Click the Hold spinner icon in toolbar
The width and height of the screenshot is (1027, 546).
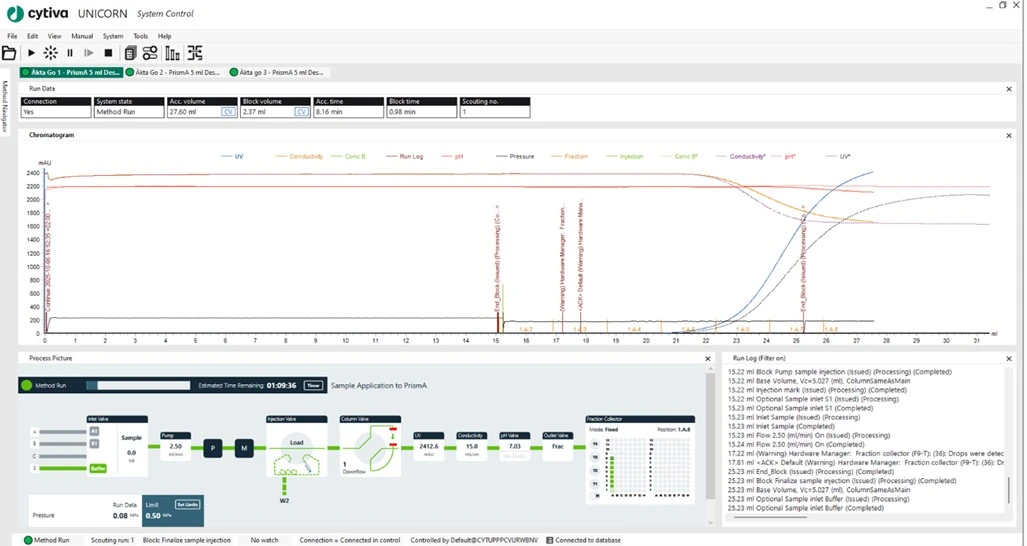click(50, 53)
